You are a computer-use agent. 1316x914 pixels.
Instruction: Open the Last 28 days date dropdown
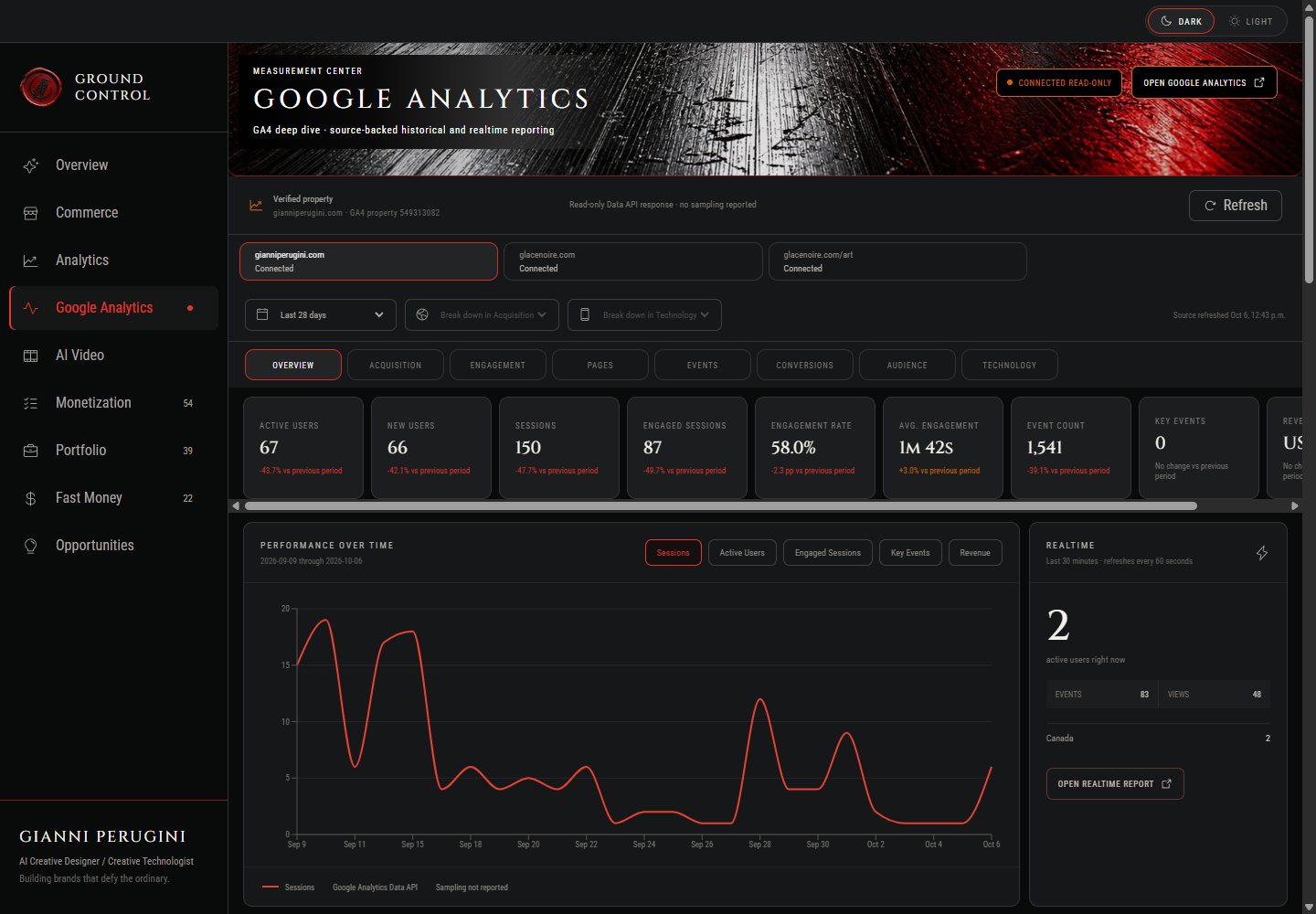click(x=321, y=314)
